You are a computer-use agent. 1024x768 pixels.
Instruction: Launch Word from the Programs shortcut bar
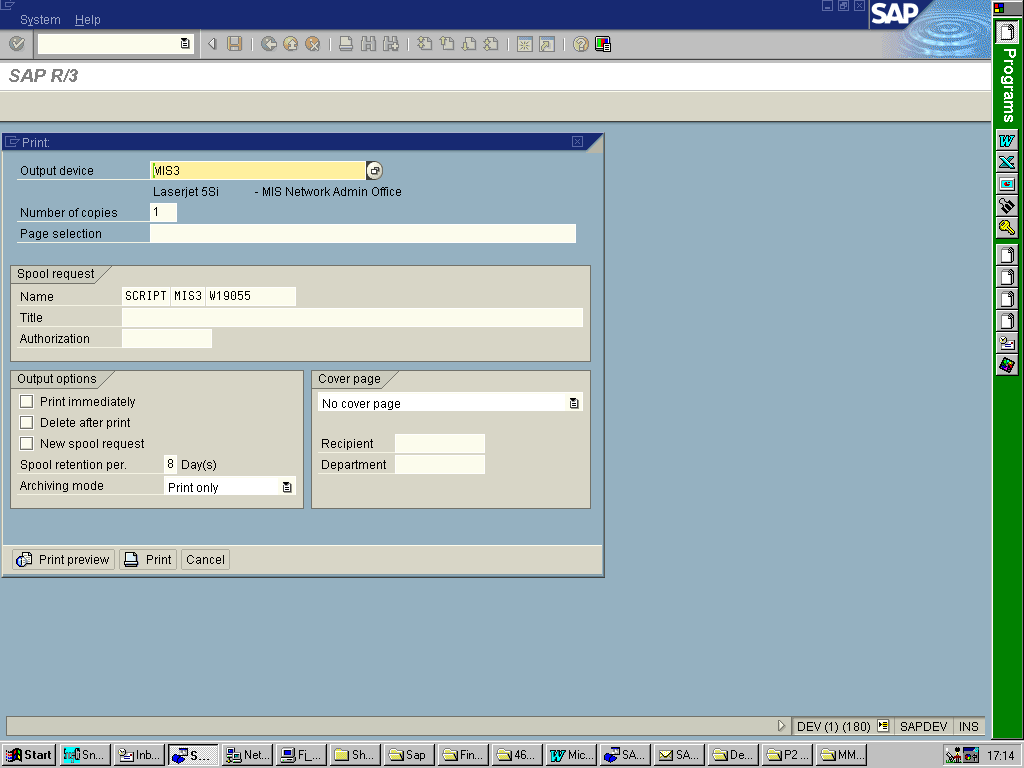point(1006,140)
